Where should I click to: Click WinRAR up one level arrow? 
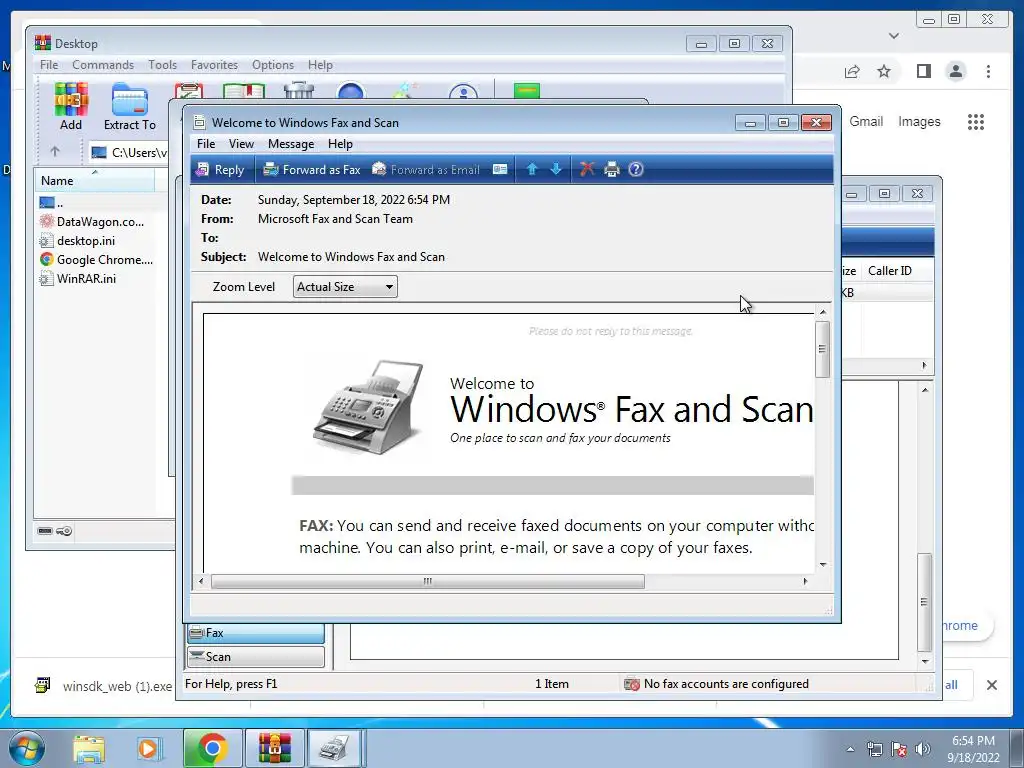point(55,152)
